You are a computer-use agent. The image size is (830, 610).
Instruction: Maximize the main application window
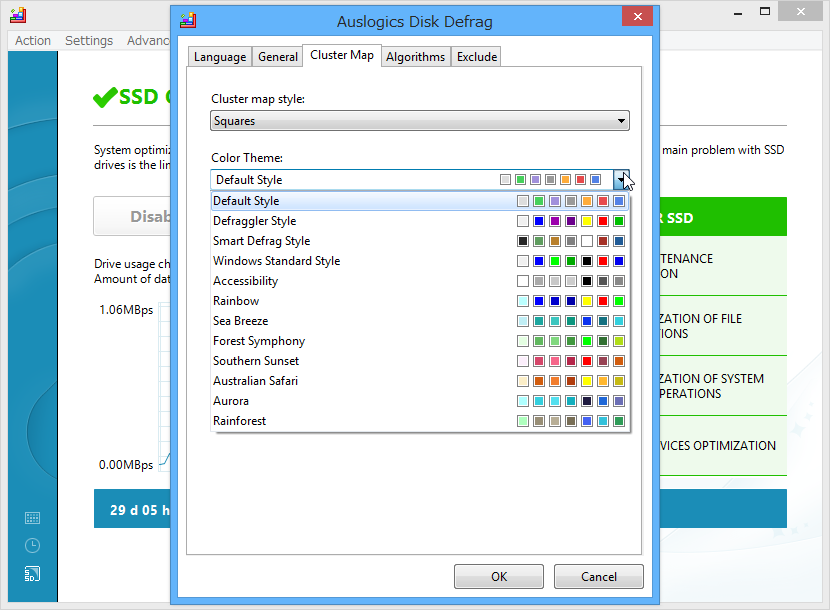(765, 12)
